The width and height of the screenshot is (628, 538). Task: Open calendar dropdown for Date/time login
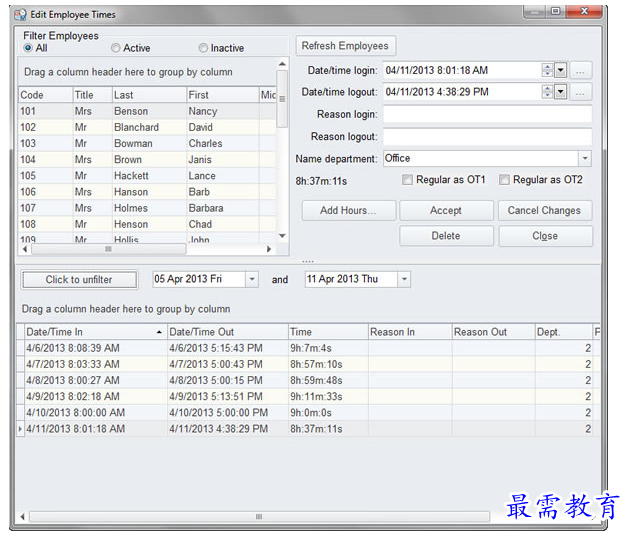pyautogui.click(x=561, y=71)
